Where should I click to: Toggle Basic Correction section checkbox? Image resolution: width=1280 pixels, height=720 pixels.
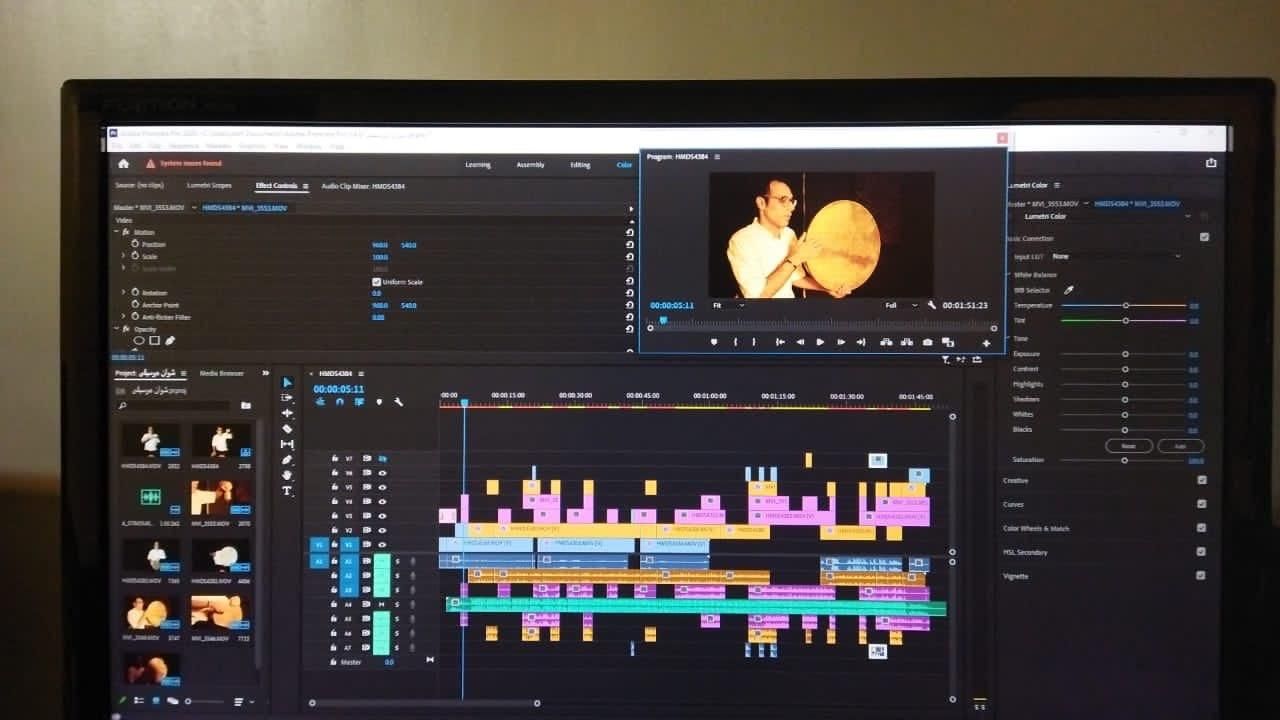tap(1204, 237)
